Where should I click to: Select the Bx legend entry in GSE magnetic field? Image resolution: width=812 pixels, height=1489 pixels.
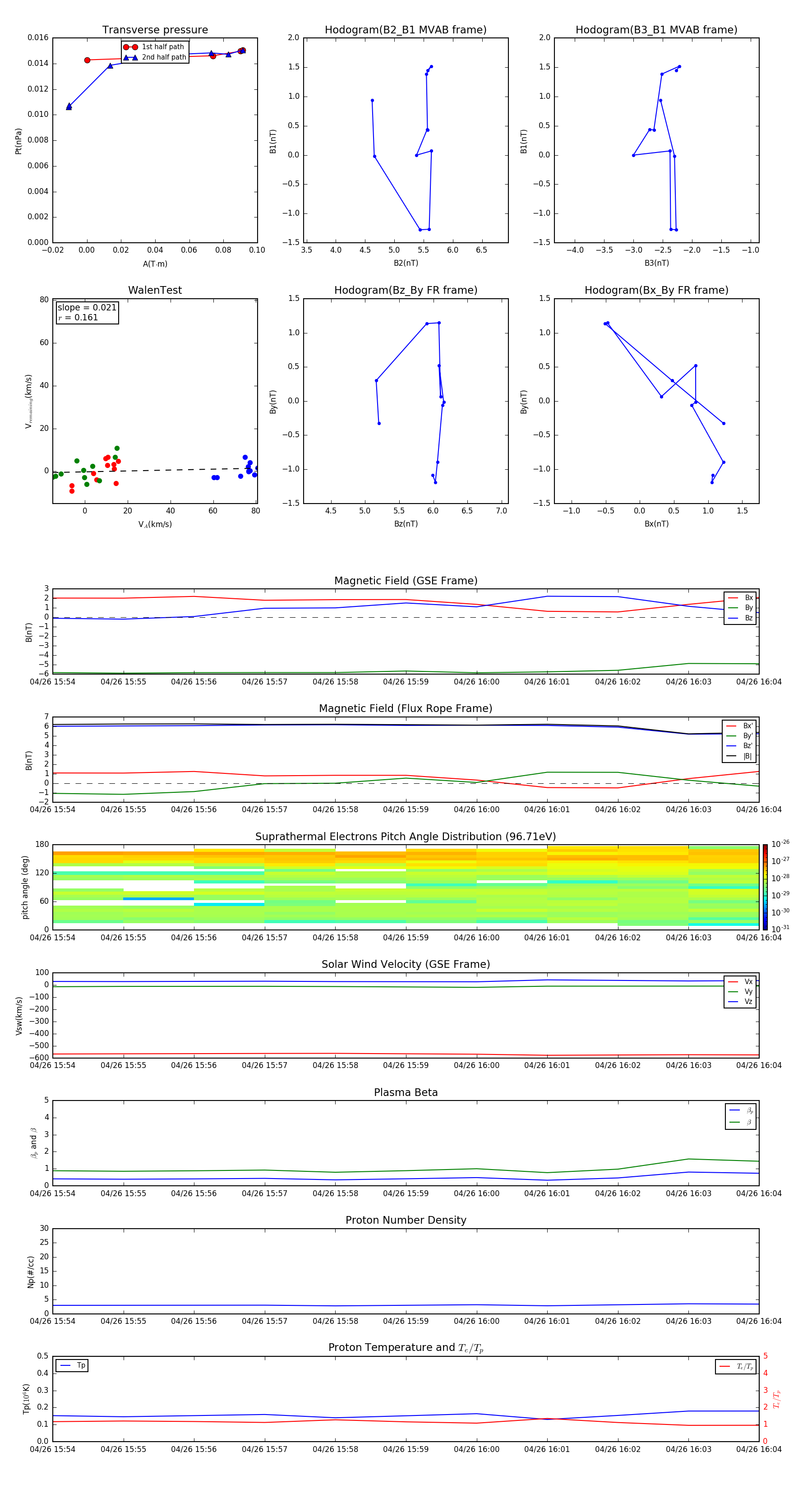coord(740,598)
